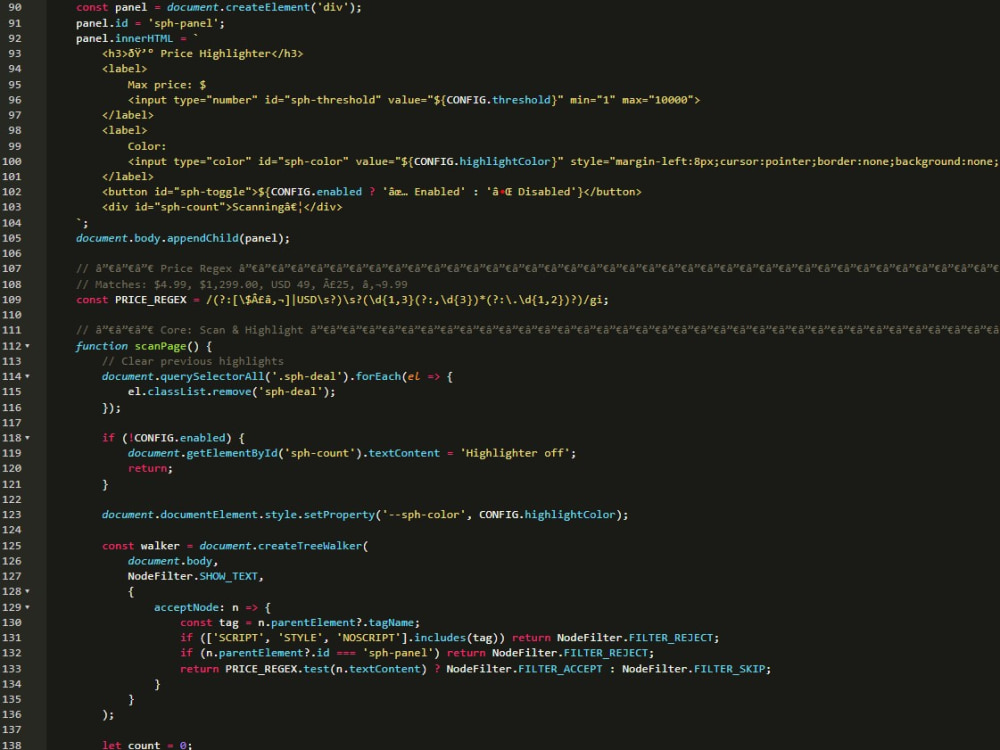Click 'FILTER_ACCEPT' on line 133

(560, 669)
